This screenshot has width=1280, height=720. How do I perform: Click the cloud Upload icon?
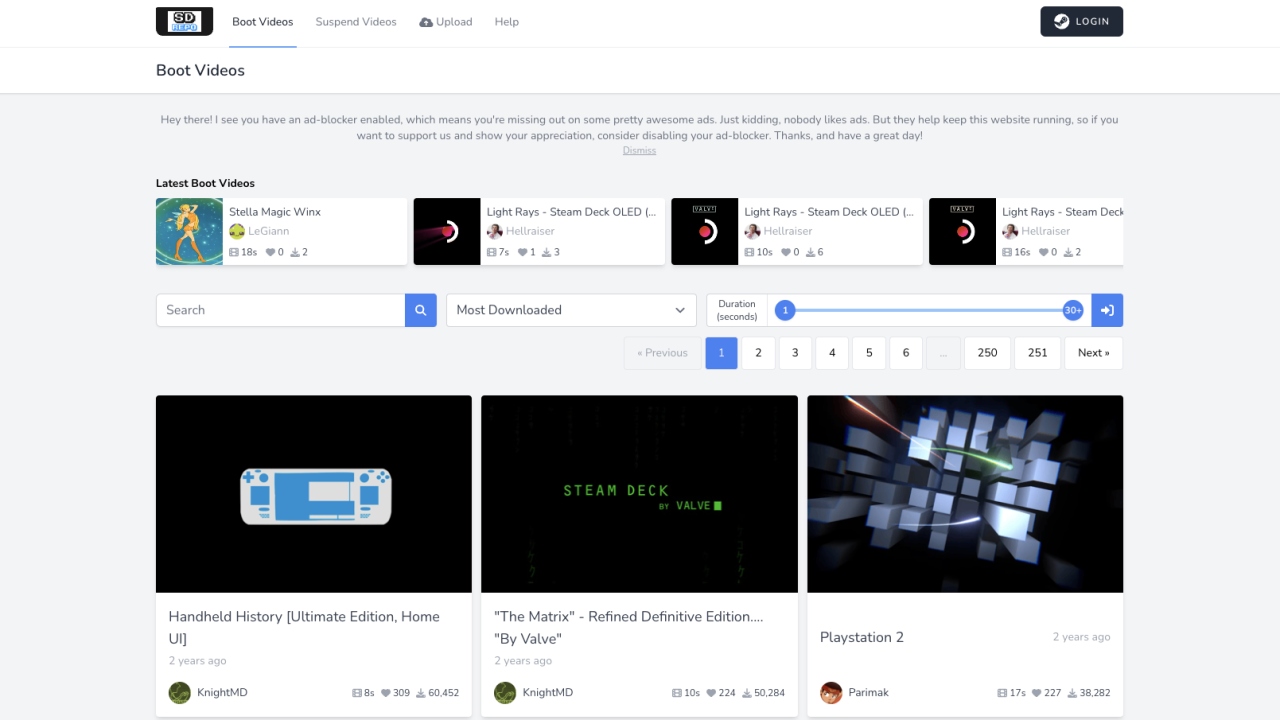point(426,22)
